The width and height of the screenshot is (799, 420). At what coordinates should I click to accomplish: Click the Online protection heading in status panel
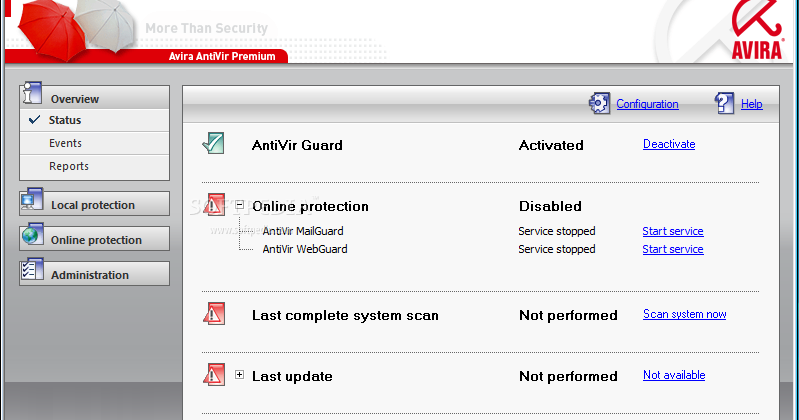[x=310, y=206]
